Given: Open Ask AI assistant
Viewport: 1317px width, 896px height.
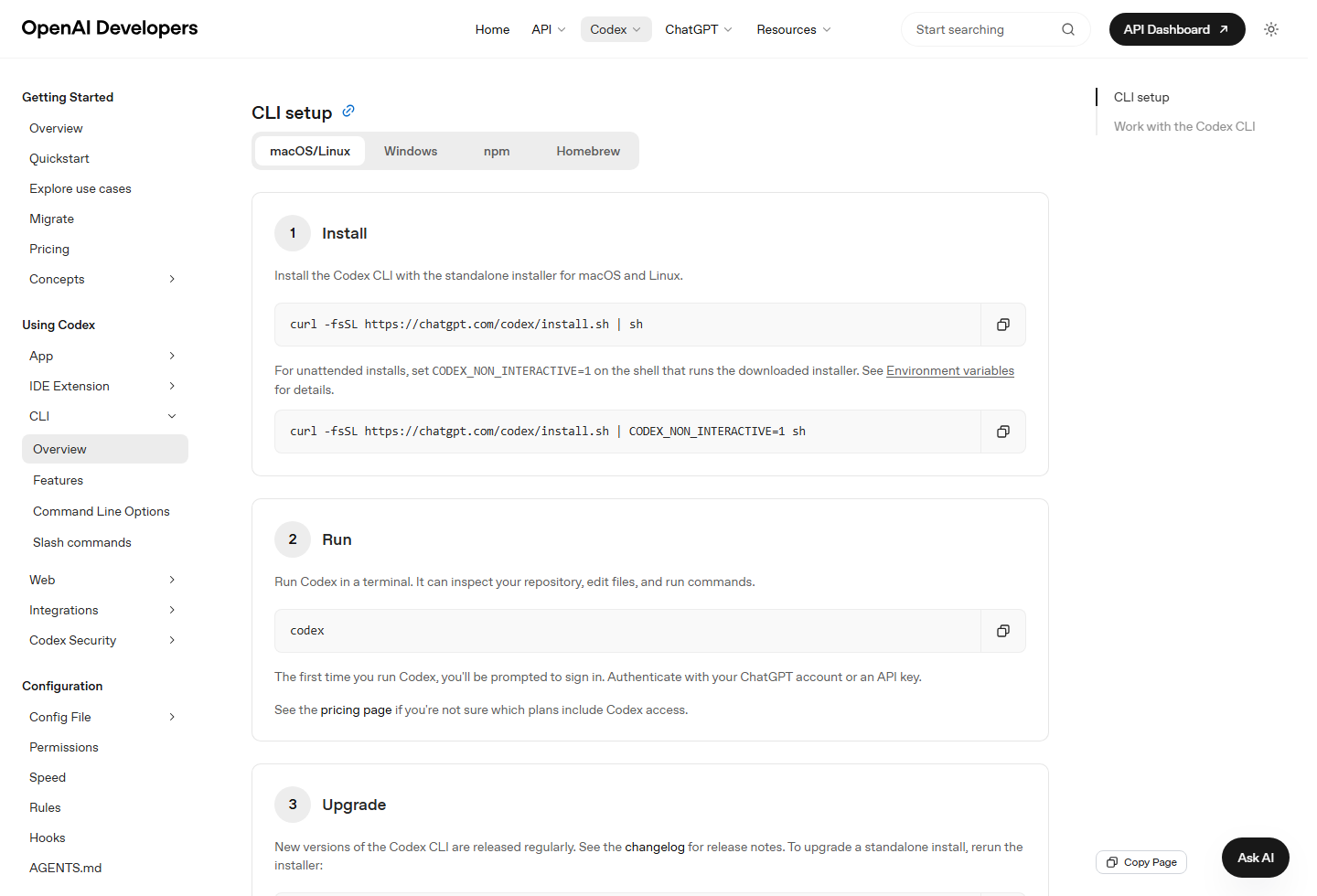Looking at the screenshot, I should point(1256,858).
